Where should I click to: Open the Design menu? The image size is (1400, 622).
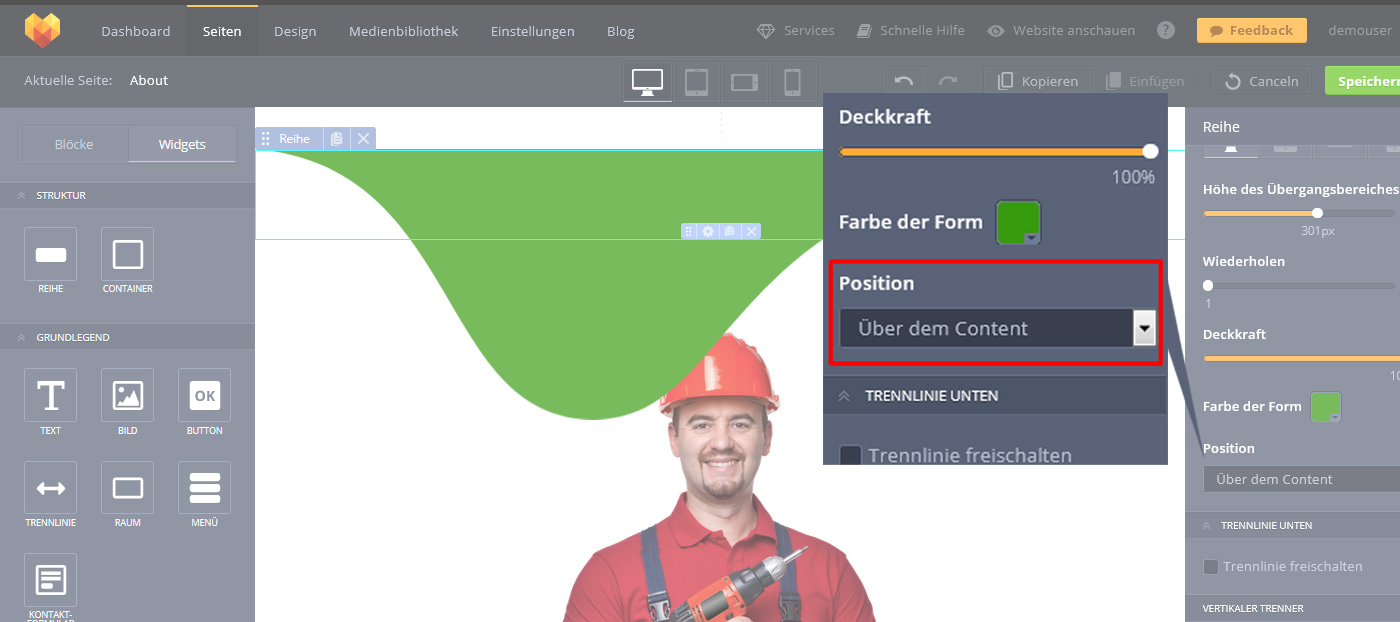coord(294,31)
